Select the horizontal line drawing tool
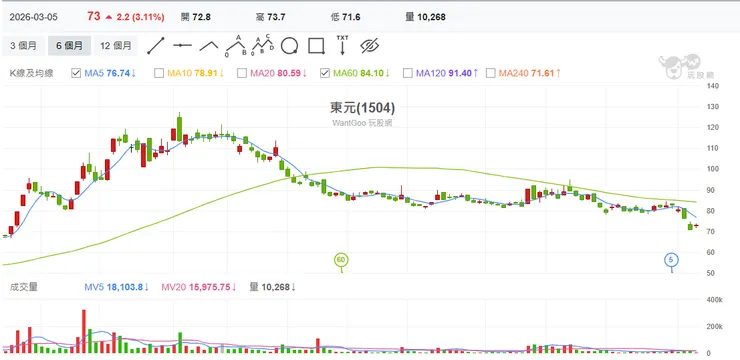Image resolution: width=740 pixels, height=360 pixels. pos(182,46)
